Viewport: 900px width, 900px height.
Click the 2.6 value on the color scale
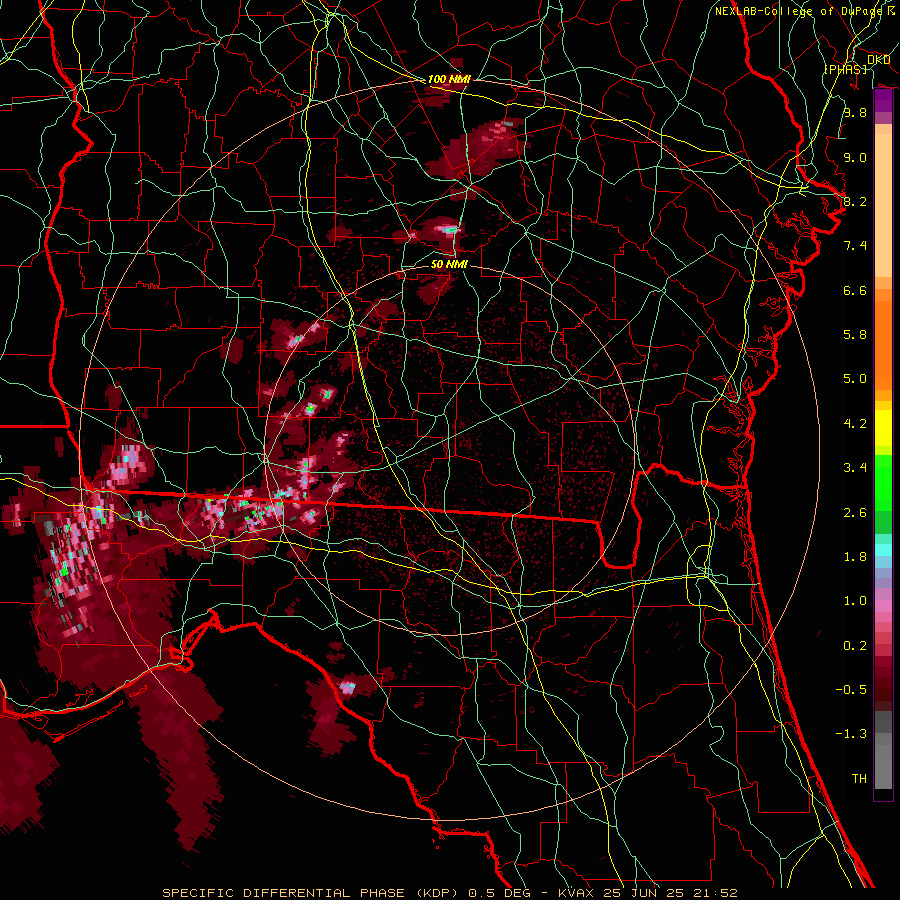click(x=855, y=513)
